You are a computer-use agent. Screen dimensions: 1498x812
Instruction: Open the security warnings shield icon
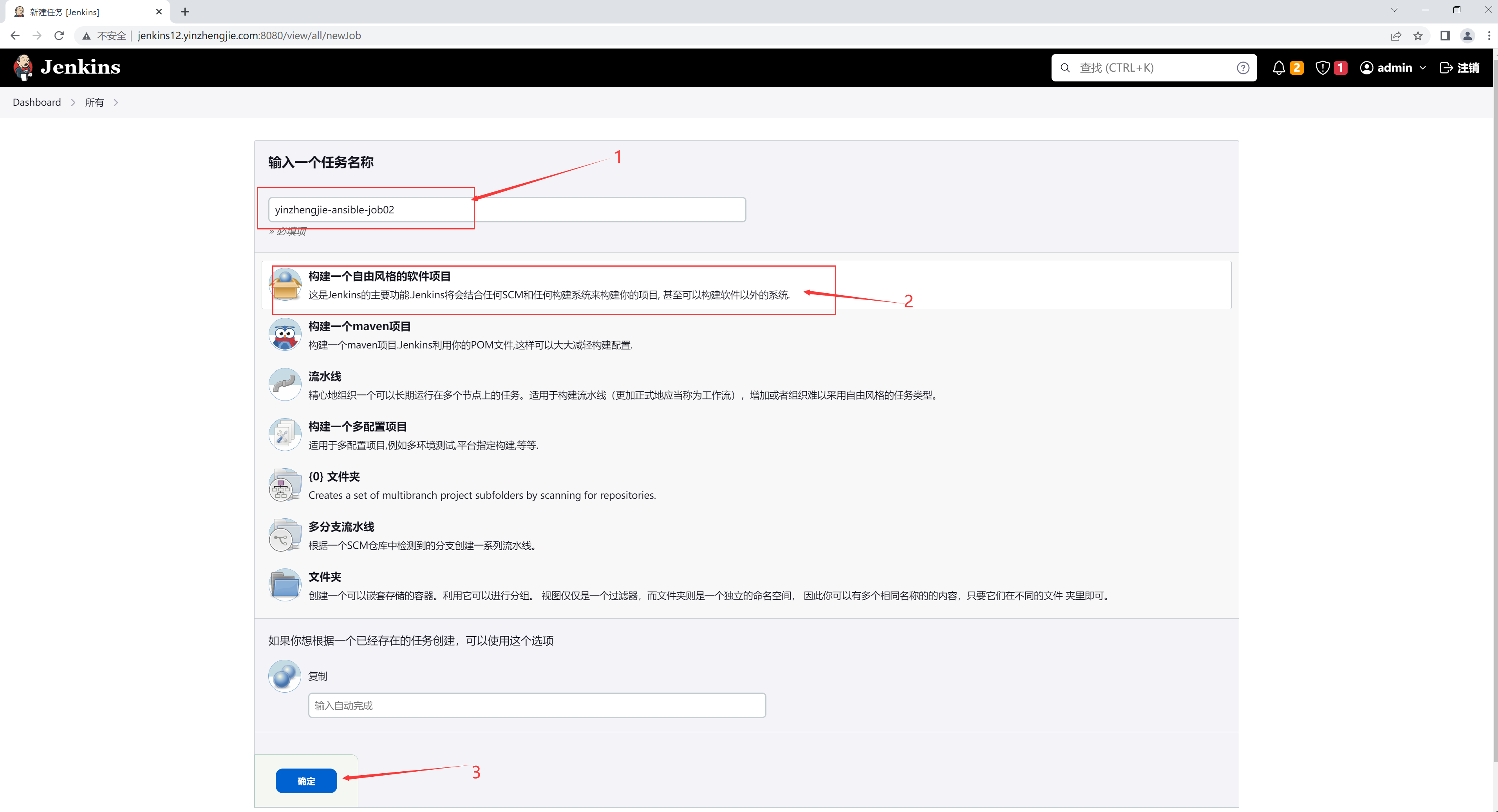point(1323,68)
